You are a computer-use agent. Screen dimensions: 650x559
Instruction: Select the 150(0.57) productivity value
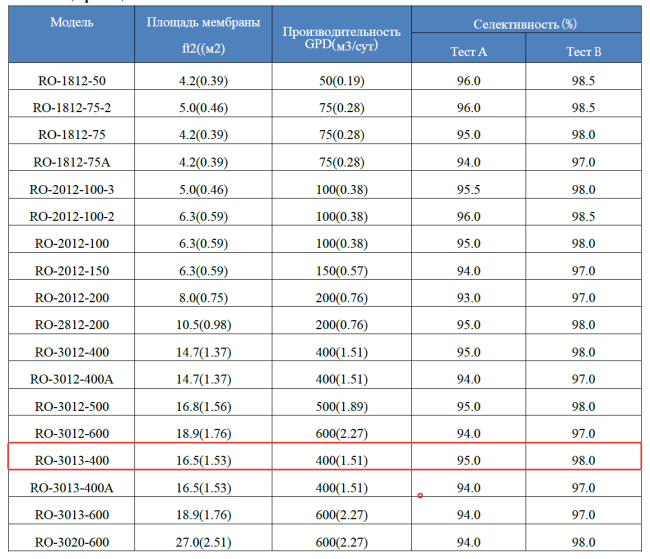(x=342, y=269)
